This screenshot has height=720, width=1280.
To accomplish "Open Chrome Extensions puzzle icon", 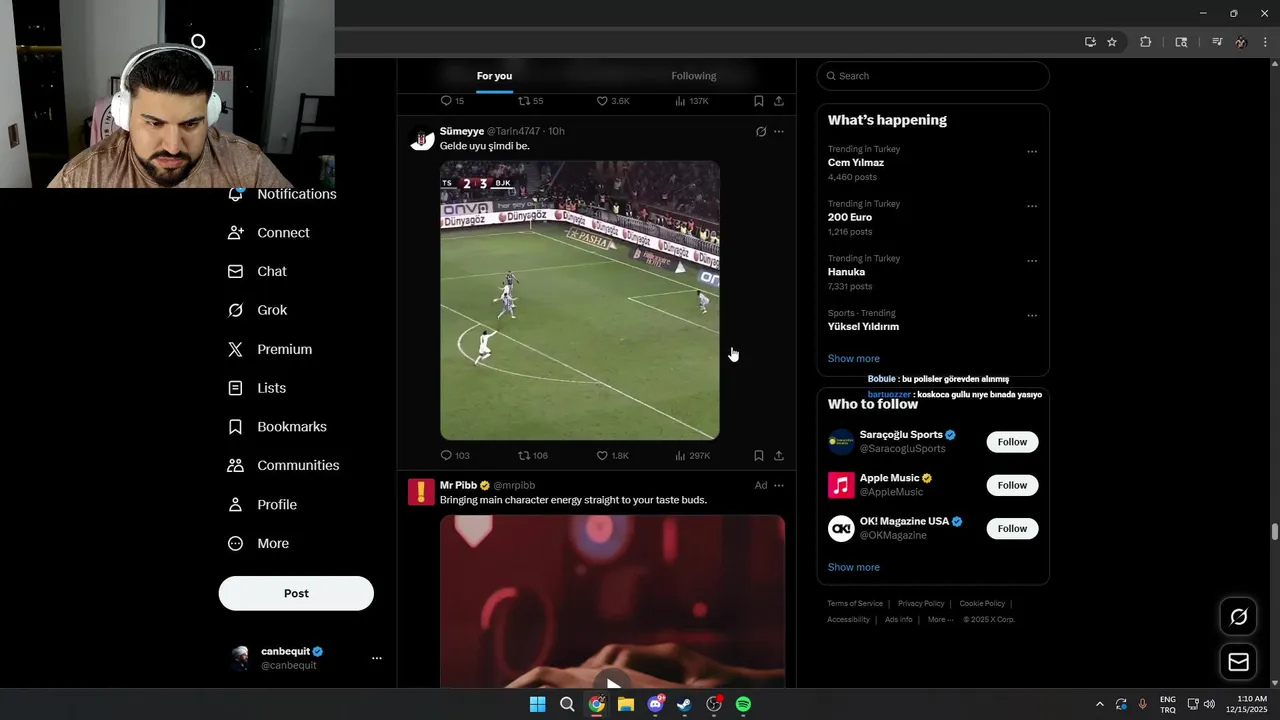I will 1146,42.
